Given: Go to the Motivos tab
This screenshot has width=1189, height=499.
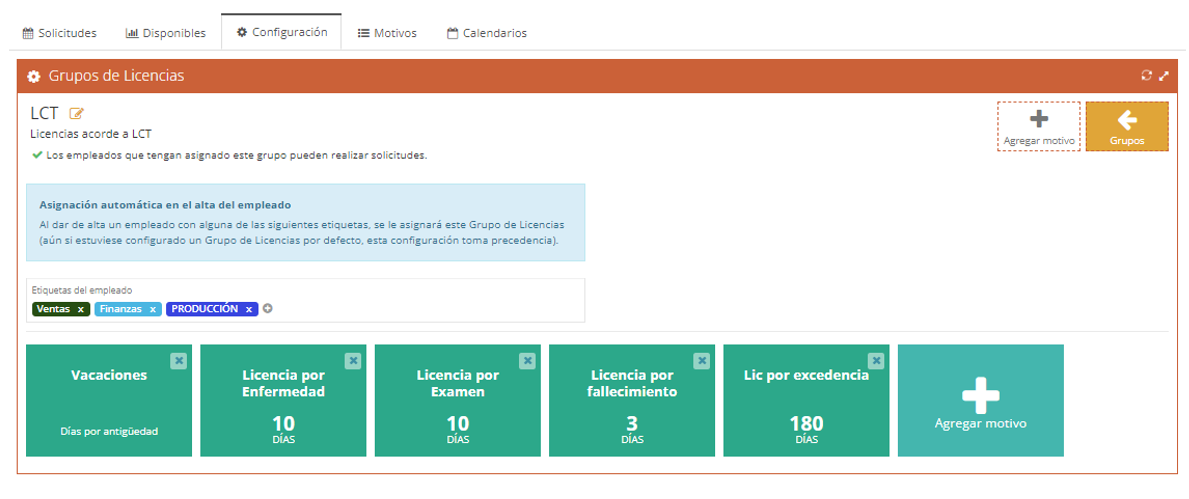Looking at the screenshot, I should 387,33.
